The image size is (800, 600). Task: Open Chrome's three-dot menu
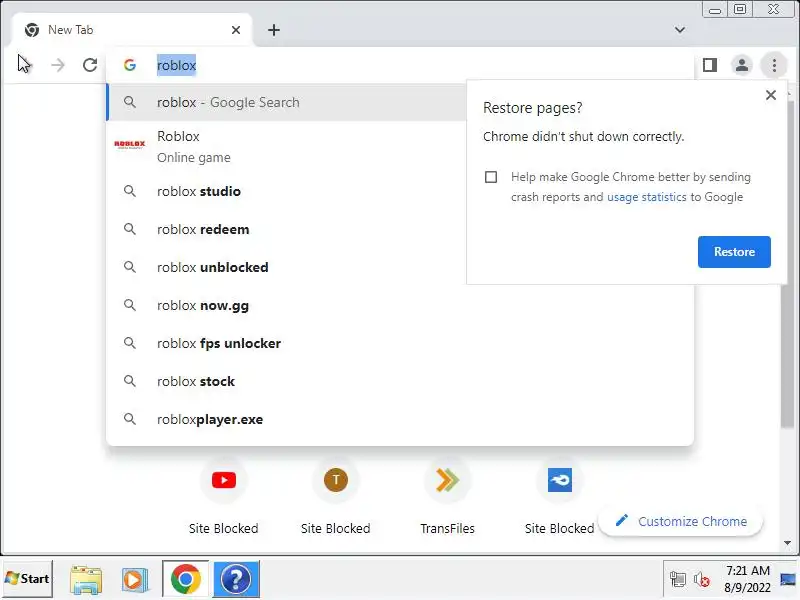click(774, 65)
